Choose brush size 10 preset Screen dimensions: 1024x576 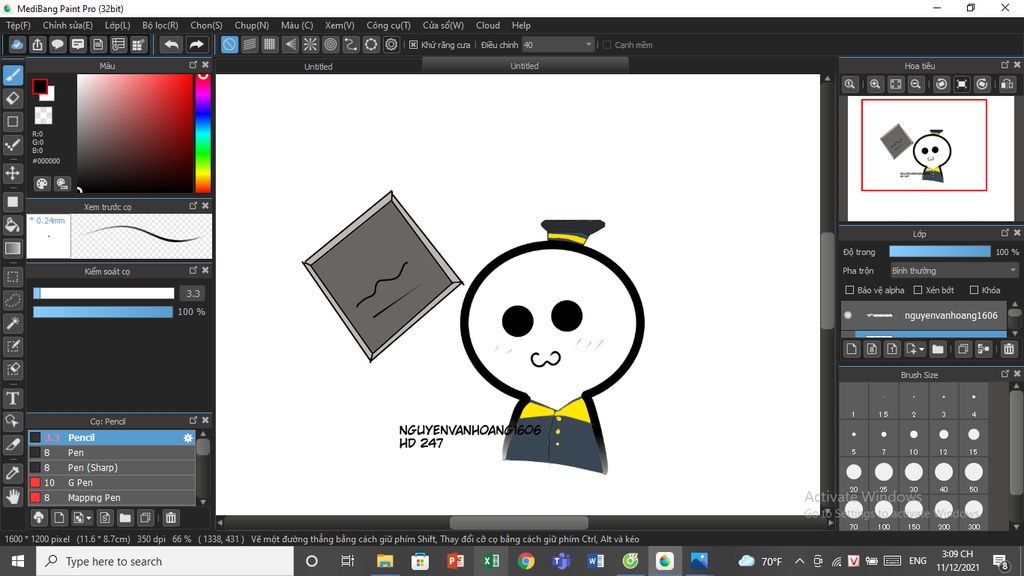point(914,439)
